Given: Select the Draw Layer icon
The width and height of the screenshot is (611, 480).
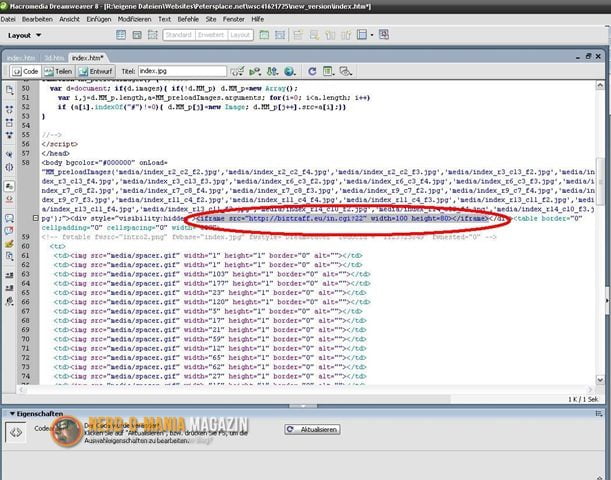Looking at the screenshot, I should click(152, 35).
